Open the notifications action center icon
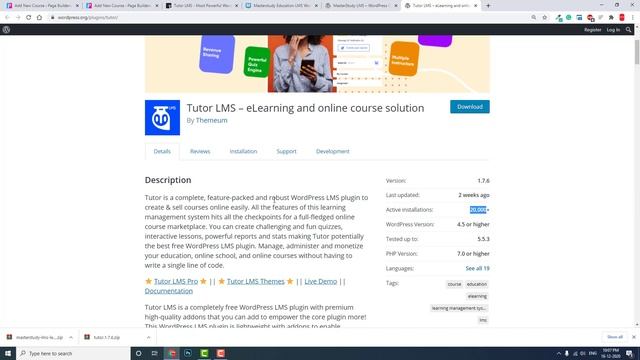 [629, 353]
